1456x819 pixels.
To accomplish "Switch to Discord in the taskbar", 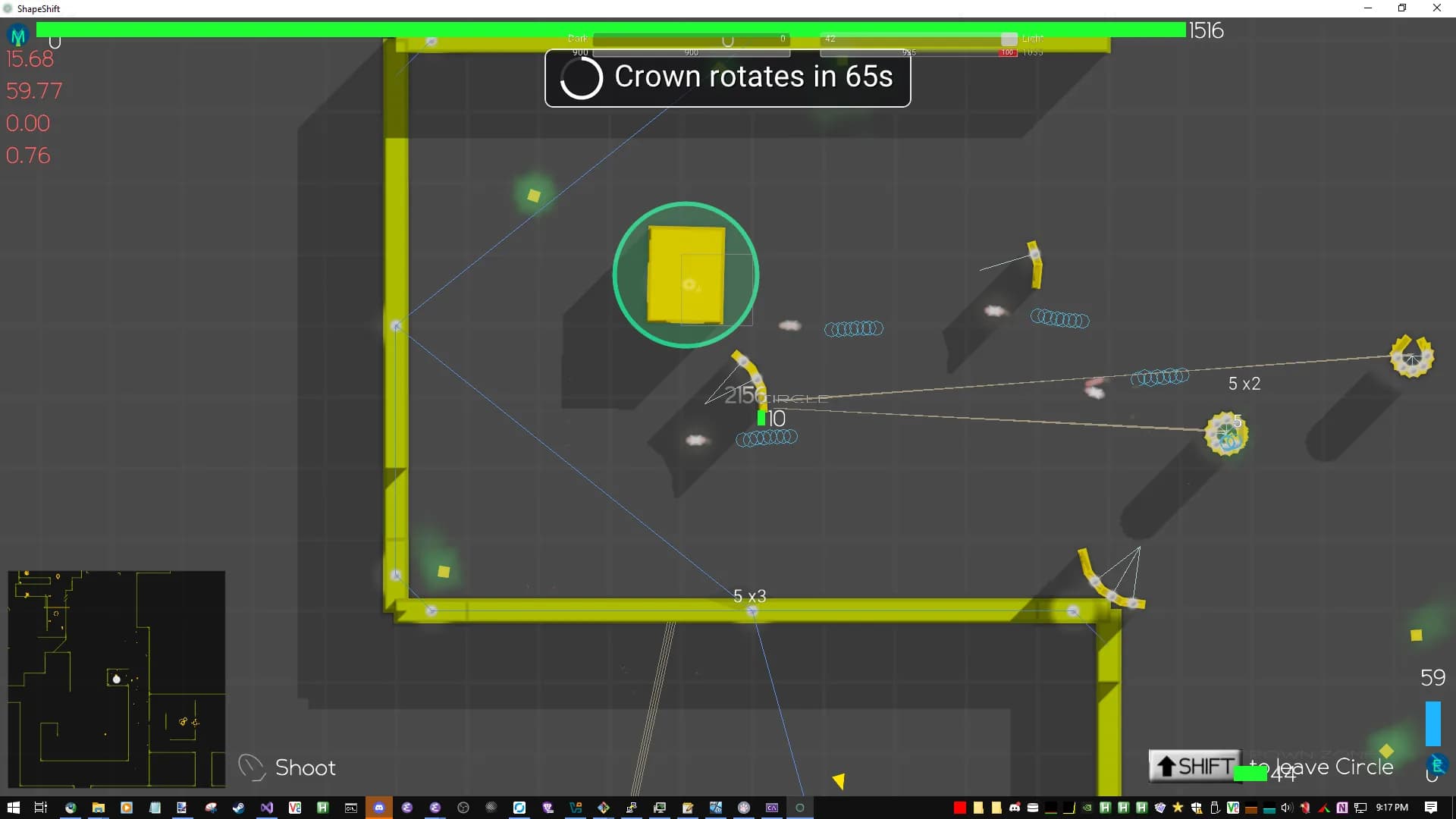I will pyautogui.click(x=379, y=808).
